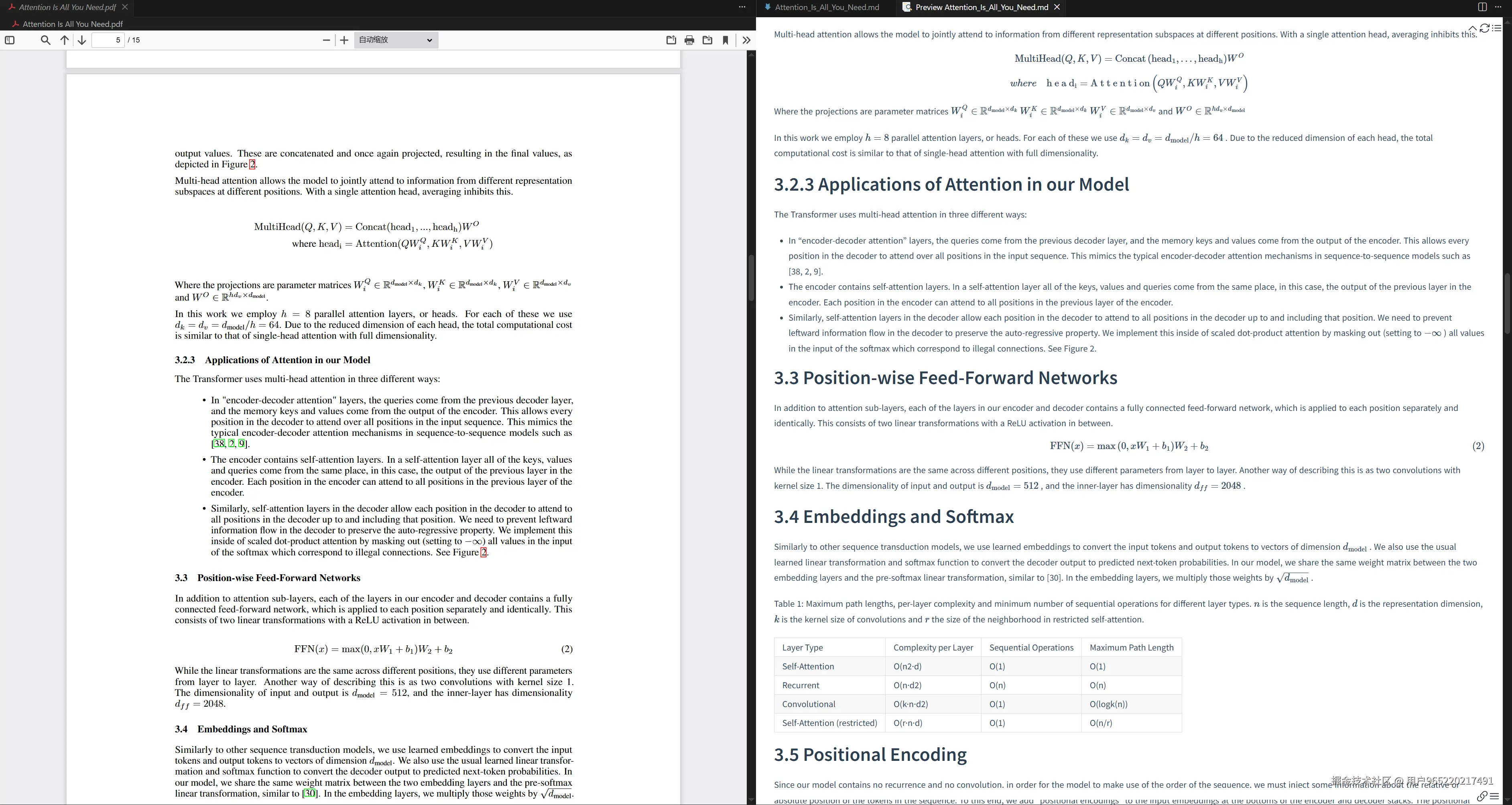This screenshot has width=1512, height=805.
Task: Go to the next PDF page
Action: [x=82, y=40]
